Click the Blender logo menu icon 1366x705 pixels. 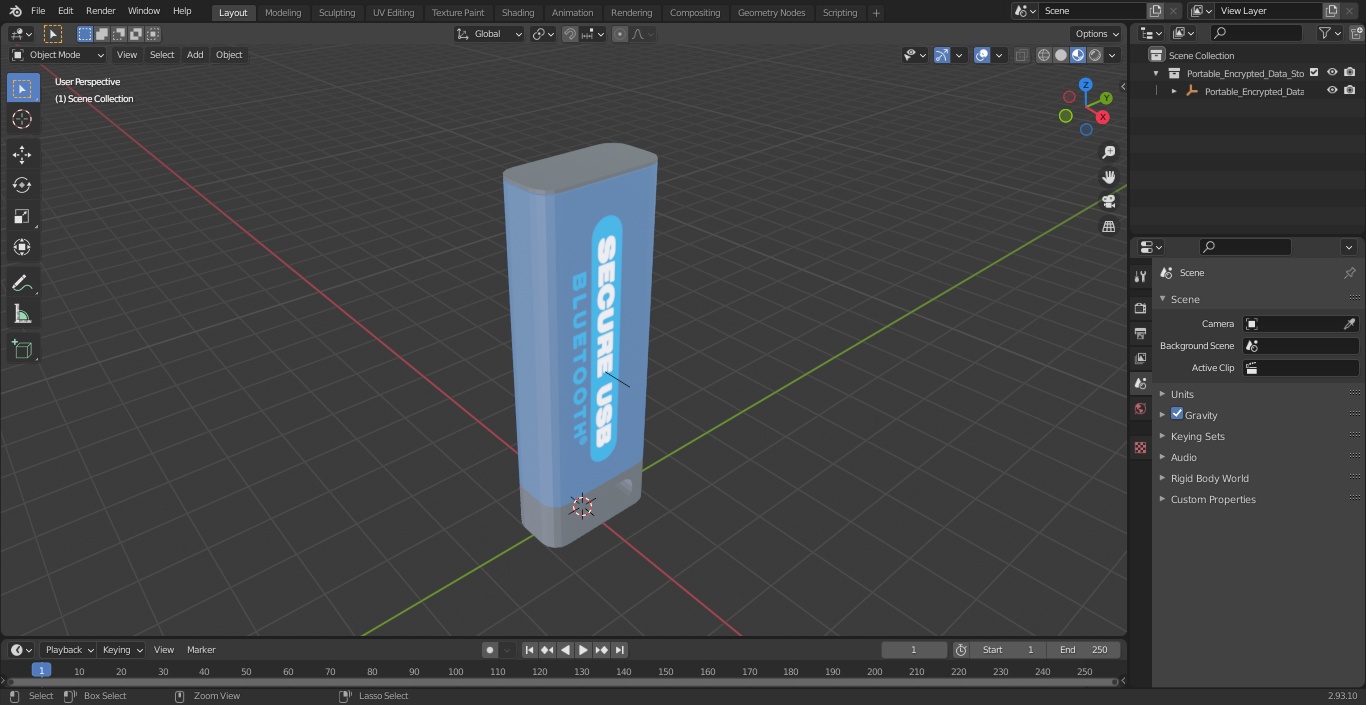[15, 11]
